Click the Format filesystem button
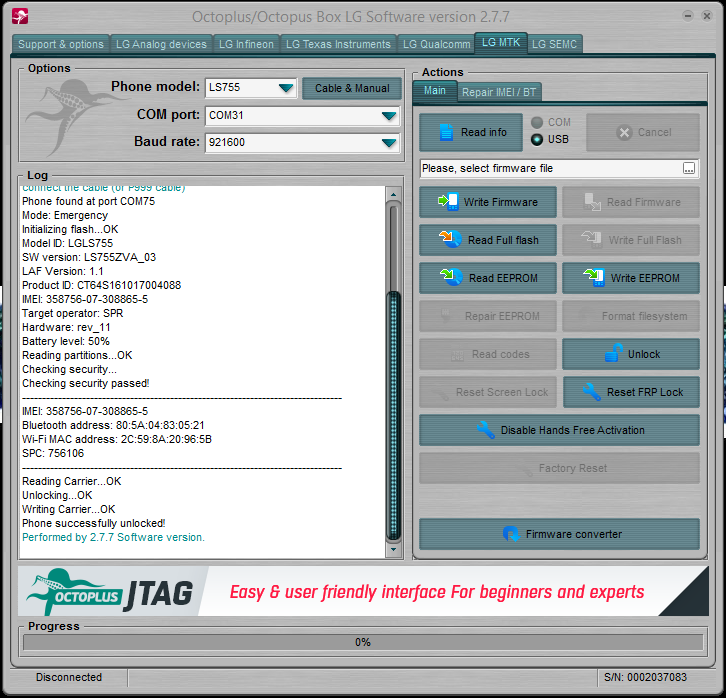 click(x=631, y=316)
